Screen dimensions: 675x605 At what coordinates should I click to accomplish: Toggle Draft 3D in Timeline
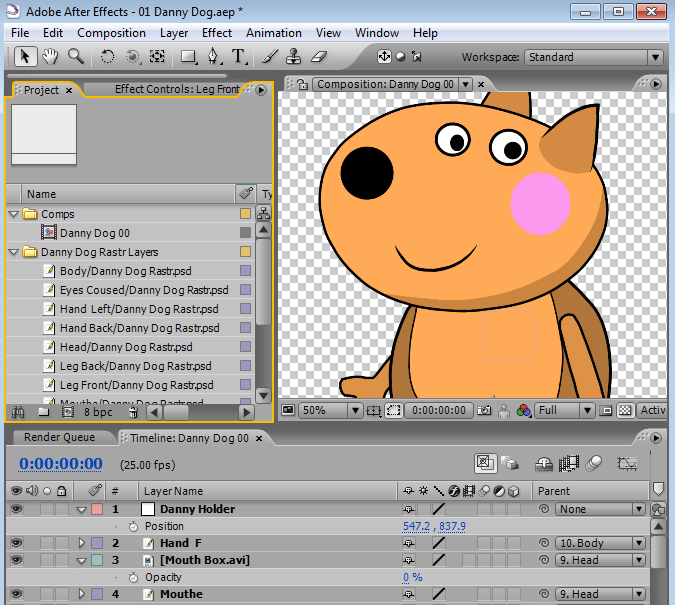511,464
